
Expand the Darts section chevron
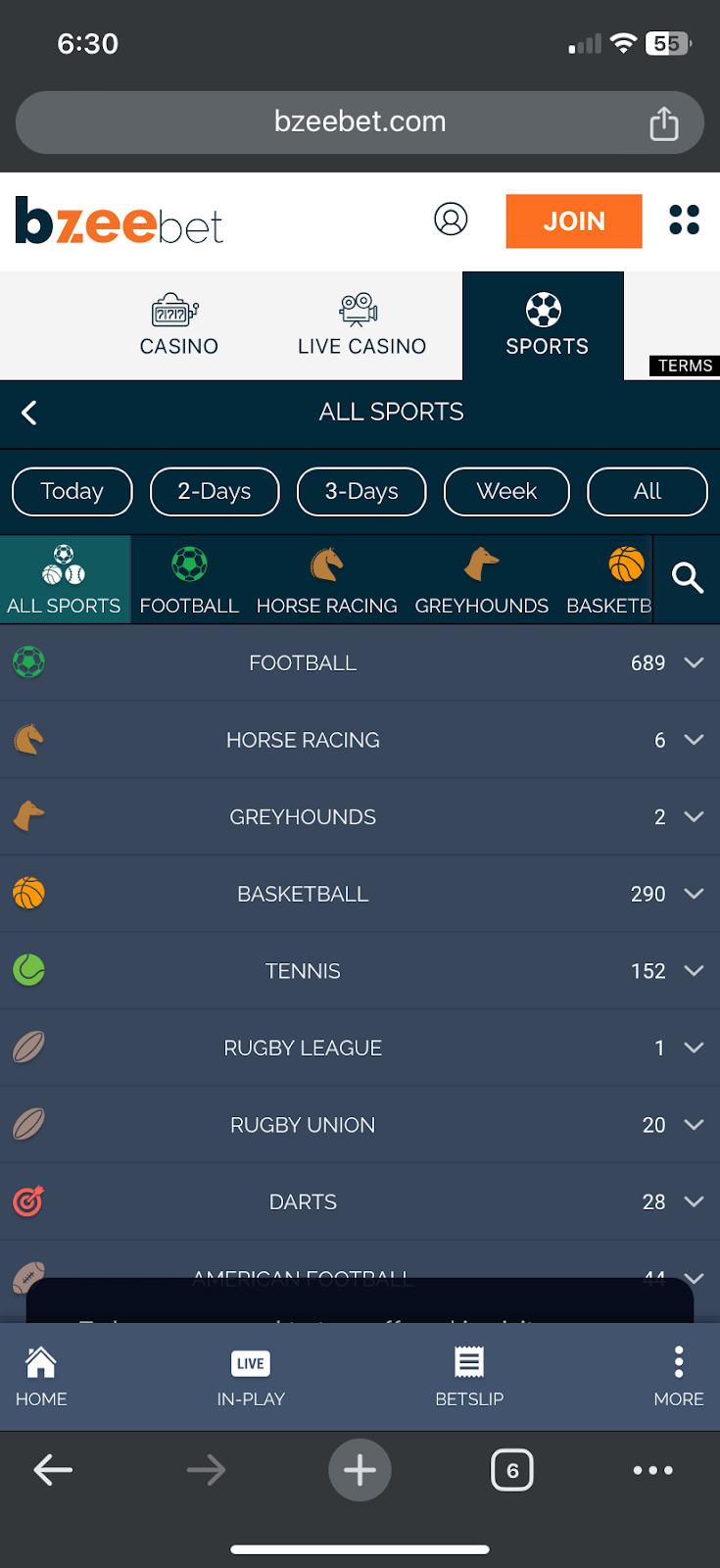point(694,1201)
